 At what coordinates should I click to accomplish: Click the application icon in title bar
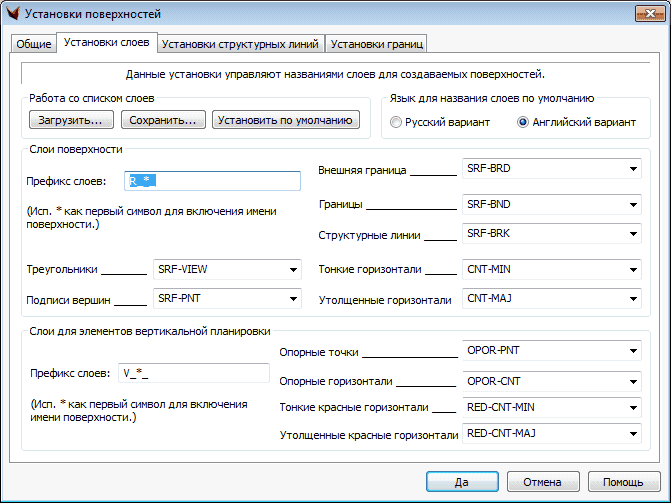pos(12,14)
